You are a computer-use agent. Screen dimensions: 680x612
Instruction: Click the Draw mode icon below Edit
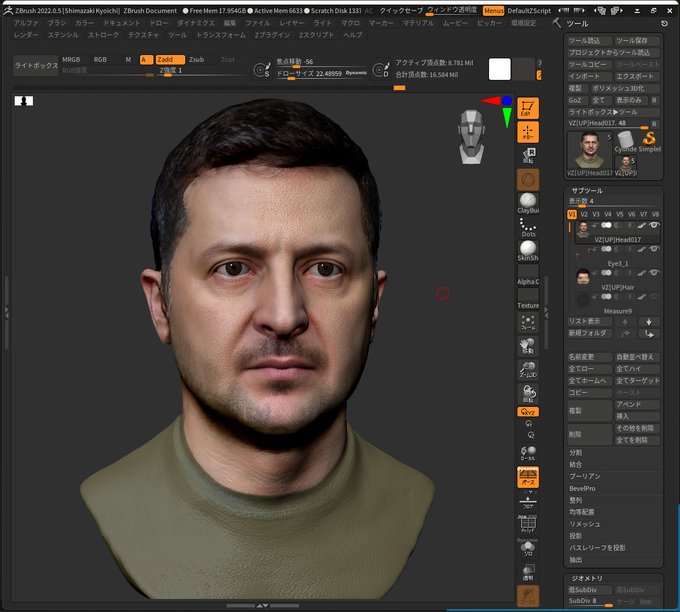528,133
